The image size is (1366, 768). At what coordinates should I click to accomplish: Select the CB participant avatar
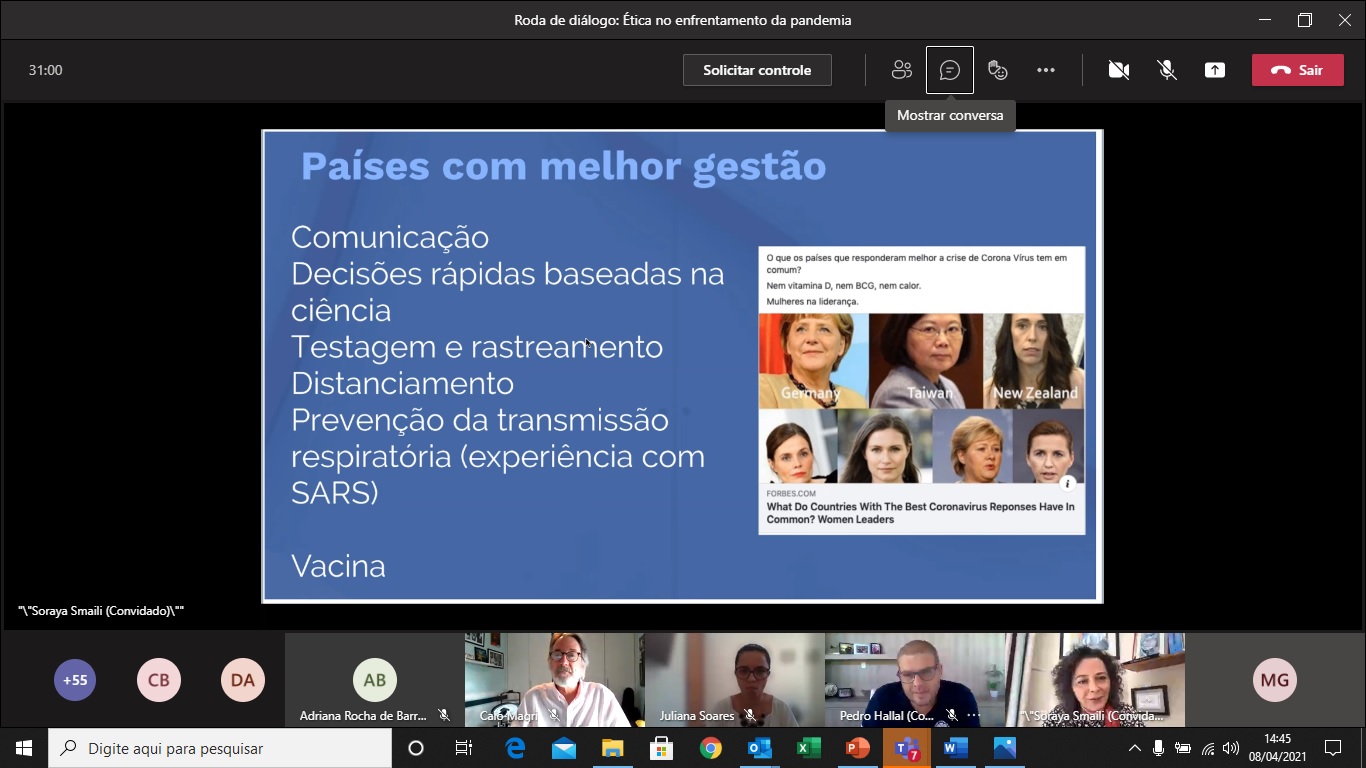[x=159, y=680]
